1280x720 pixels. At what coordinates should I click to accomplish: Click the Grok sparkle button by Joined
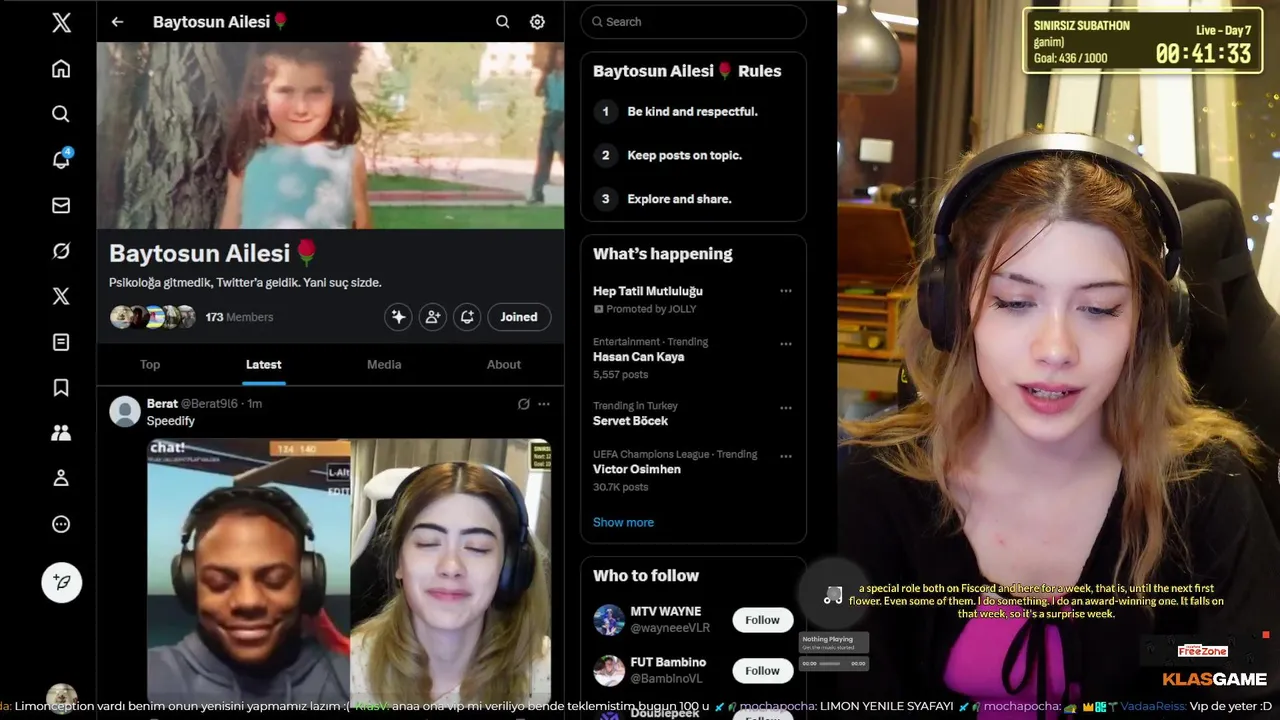[x=398, y=317]
